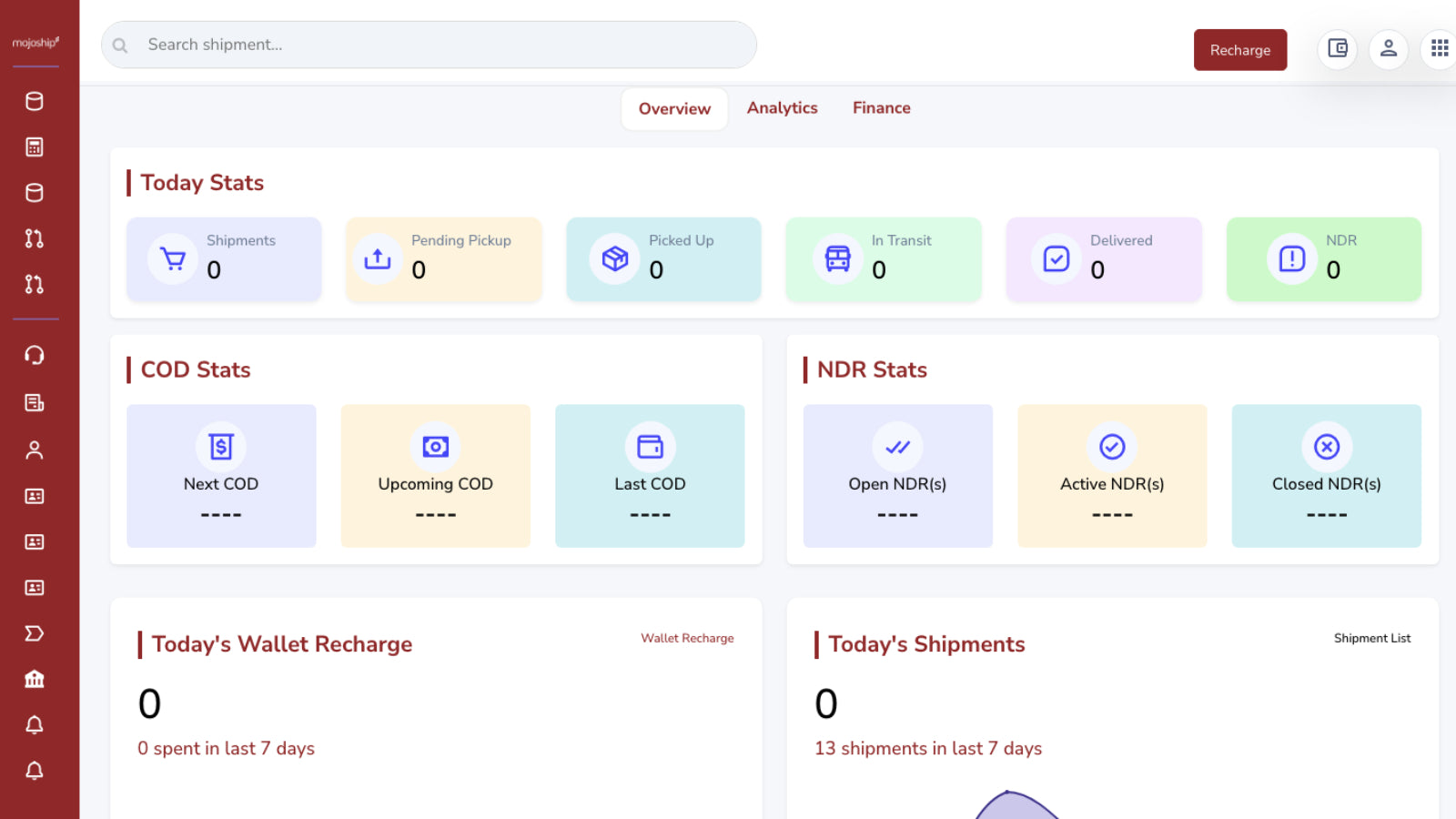Screen dimensions: 1456x819
Task: Click the Search shipment input field
Action: [429, 45]
